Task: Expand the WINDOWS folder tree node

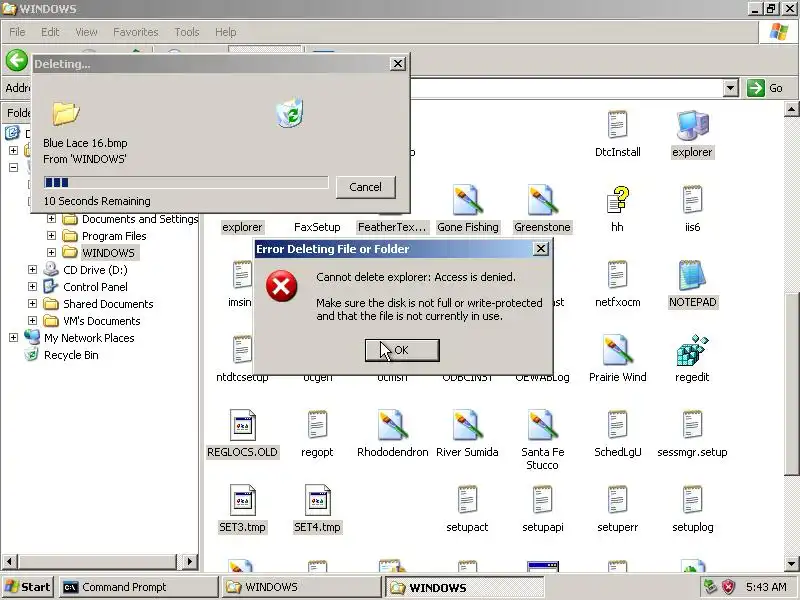Action: coord(51,253)
